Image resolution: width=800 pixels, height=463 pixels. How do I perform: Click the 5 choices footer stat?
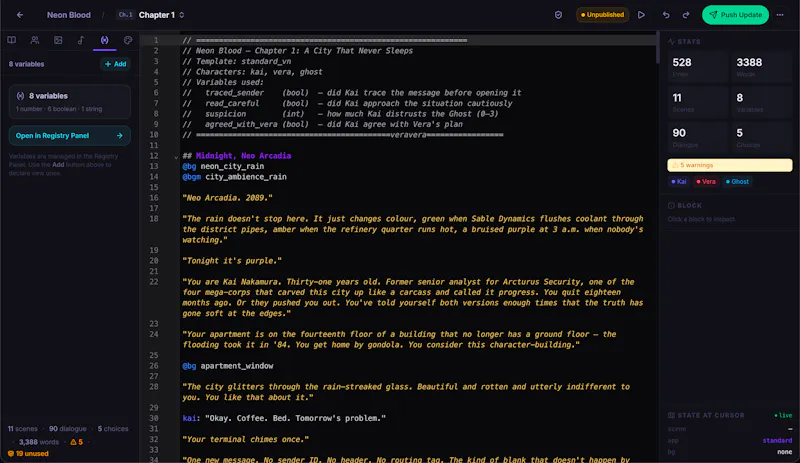pyautogui.click(x=113, y=429)
